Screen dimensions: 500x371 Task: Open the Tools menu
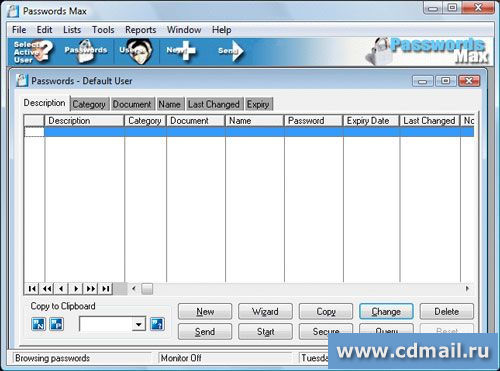[103, 30]
